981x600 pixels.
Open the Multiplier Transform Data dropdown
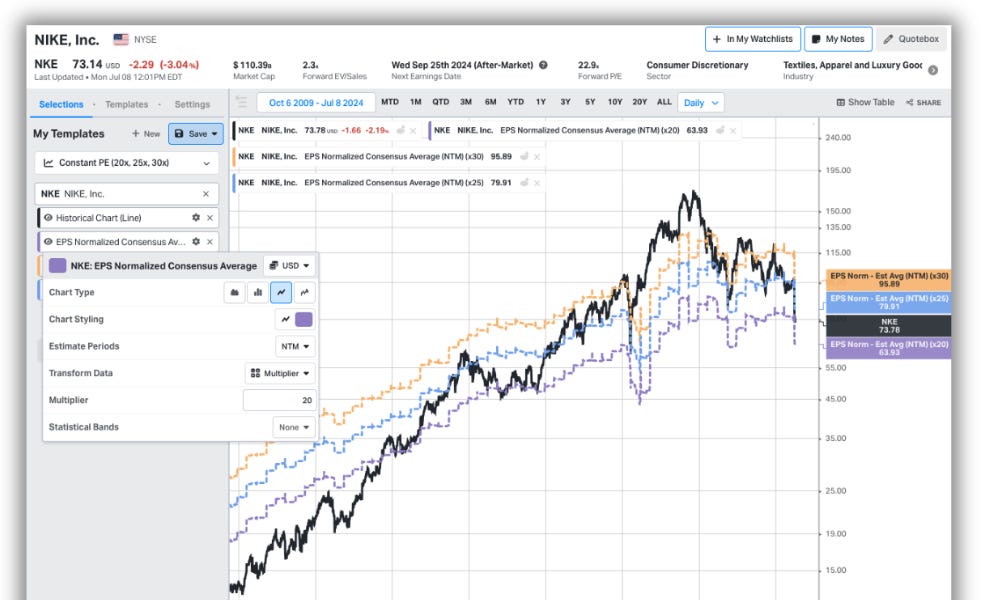click(x=280, y=374)
